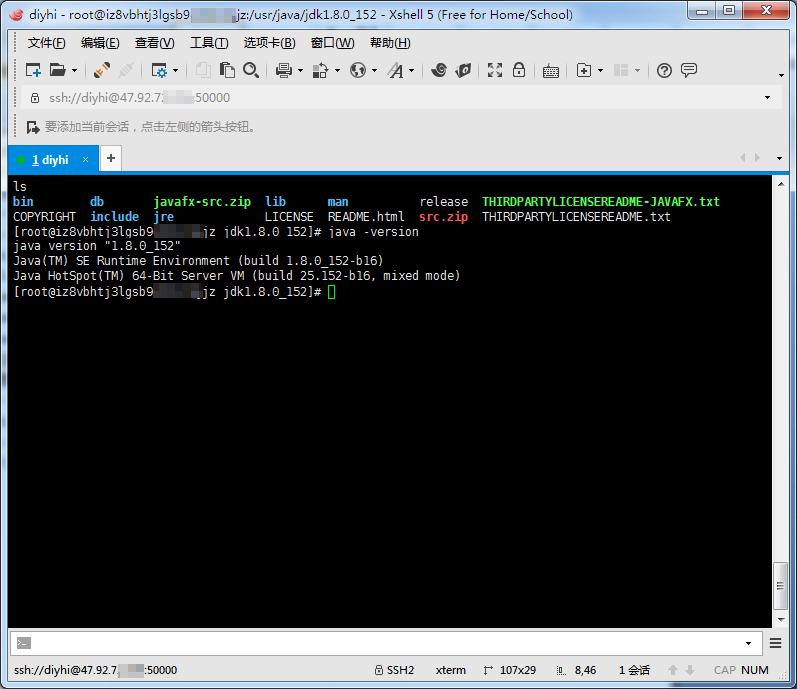Click the color scheme icon
The width and height of the screenshot is (797, 689).
pyautogui.click(x=320, y=70)
